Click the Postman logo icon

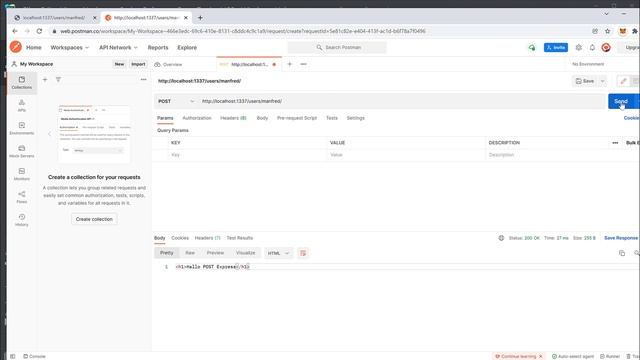(x=16, y=47)
